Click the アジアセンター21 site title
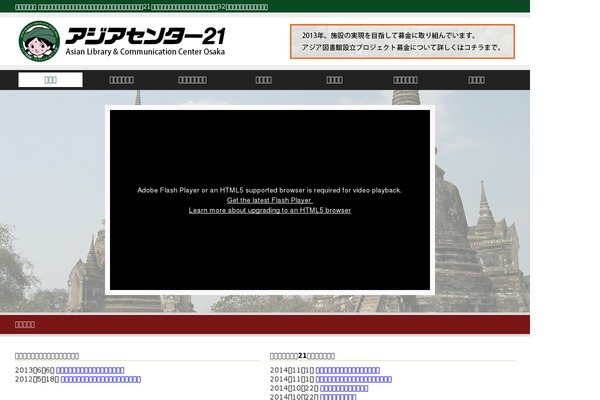The image size is (600, 400). point(145,36)
